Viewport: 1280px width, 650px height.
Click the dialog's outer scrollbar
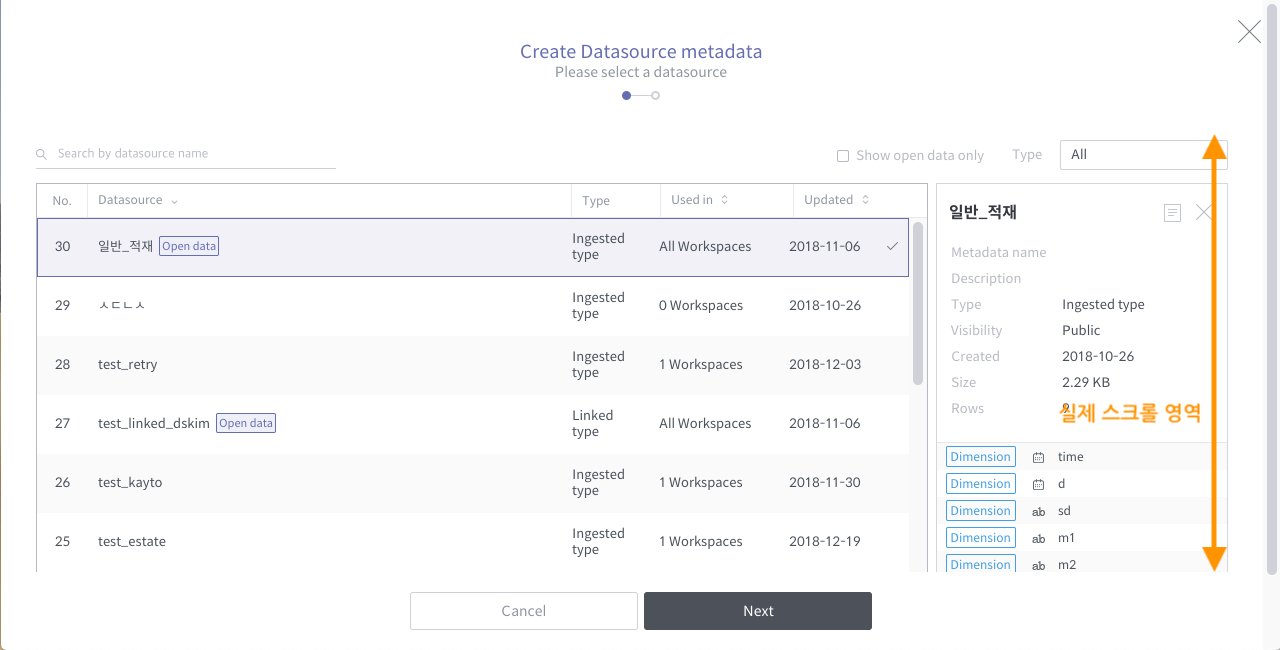1272,290
